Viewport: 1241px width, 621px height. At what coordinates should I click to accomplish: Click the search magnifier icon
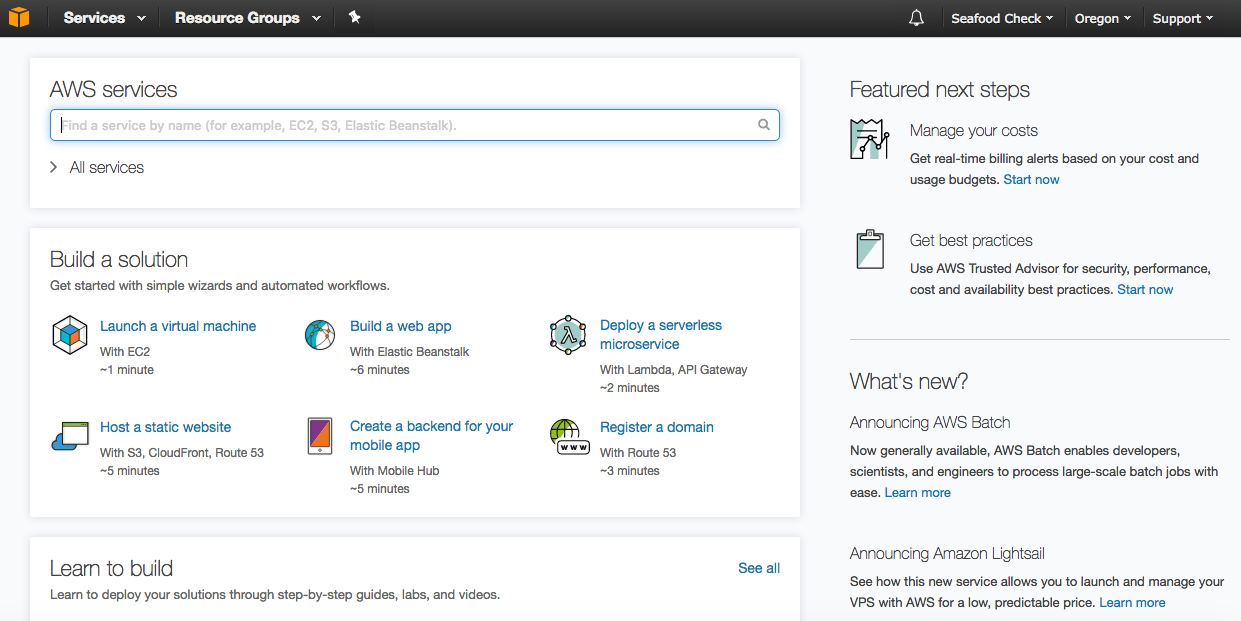click(764, 125)
